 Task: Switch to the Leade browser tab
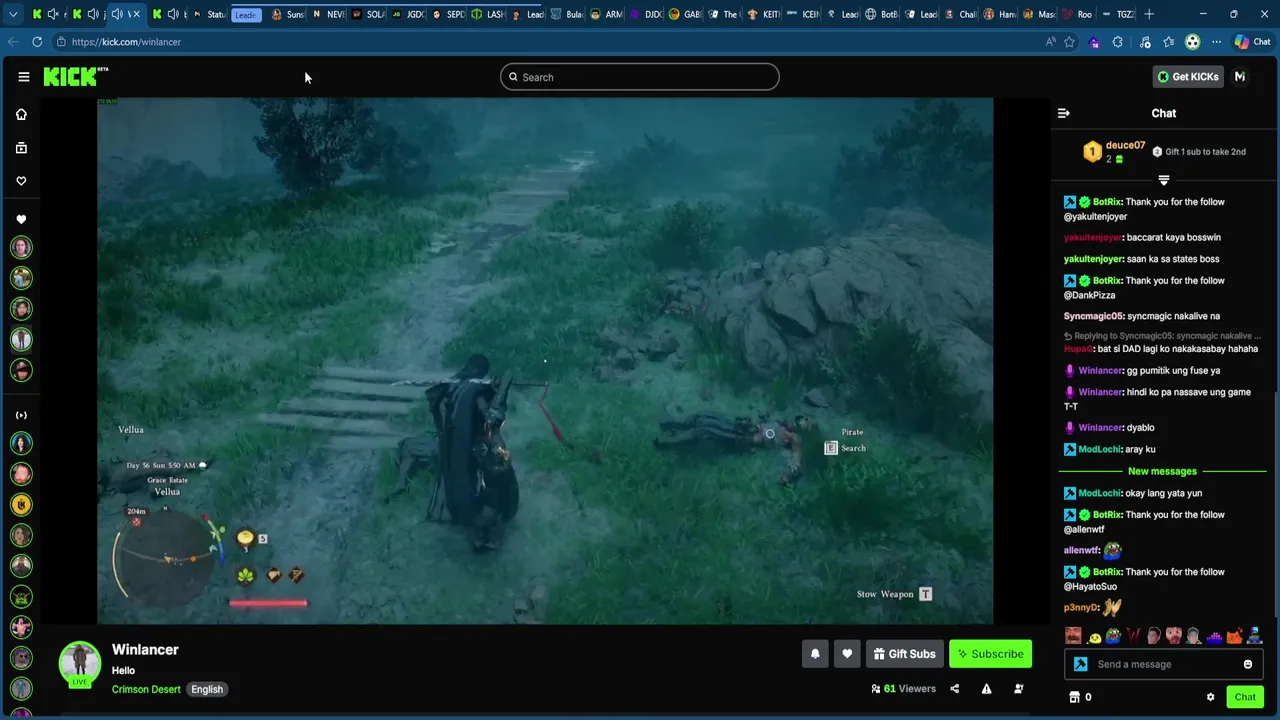(246, 14)
